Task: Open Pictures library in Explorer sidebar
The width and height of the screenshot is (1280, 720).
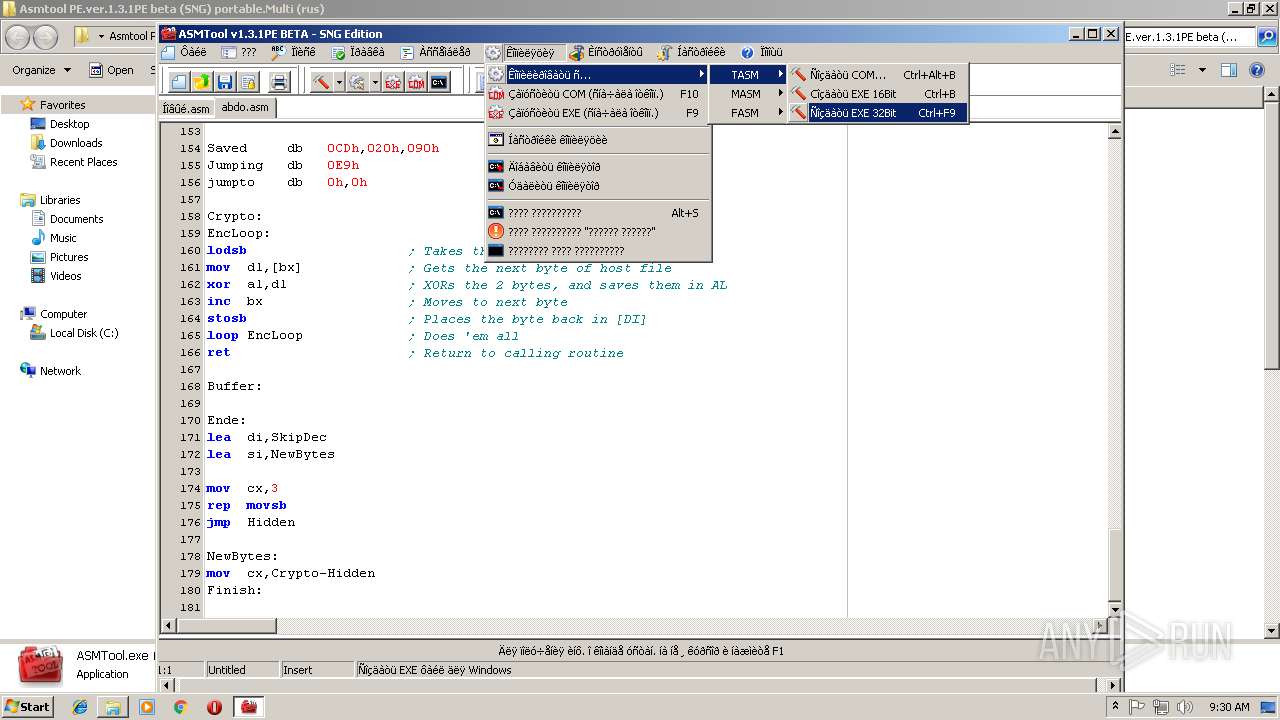Action: point(69,257)
